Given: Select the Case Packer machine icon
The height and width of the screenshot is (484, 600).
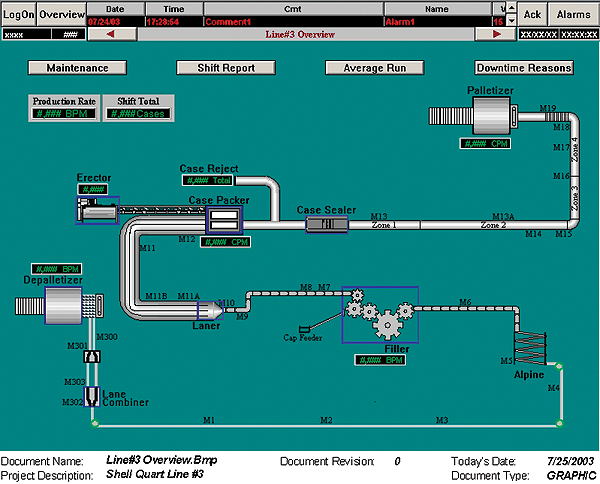Looking at the screenshot, I should coord(224,221).
